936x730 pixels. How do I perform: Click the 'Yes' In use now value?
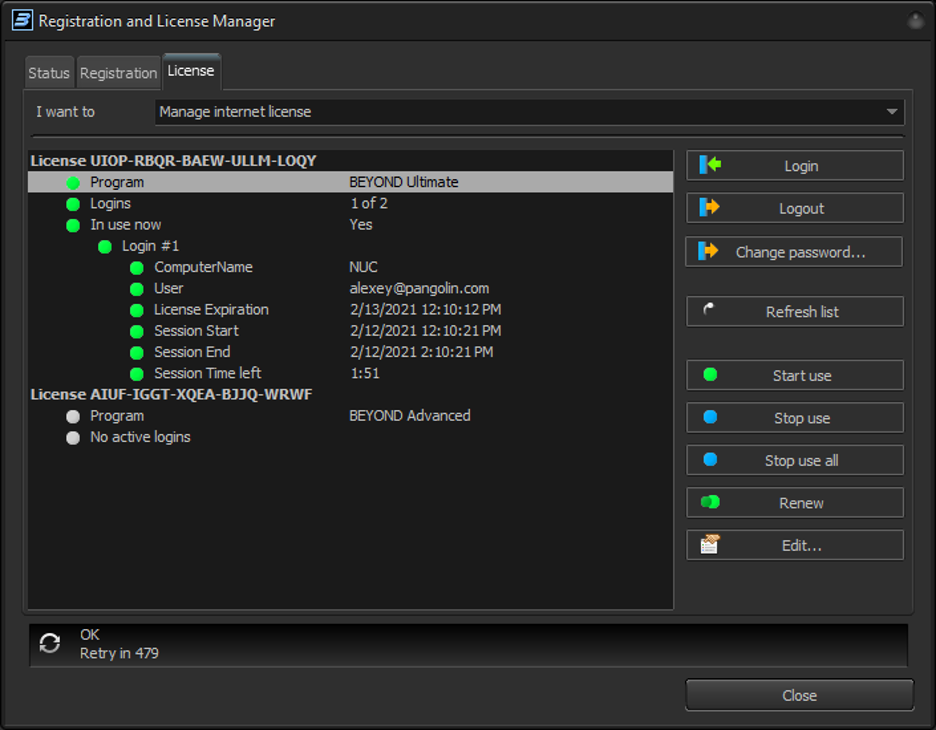[361, 224]
